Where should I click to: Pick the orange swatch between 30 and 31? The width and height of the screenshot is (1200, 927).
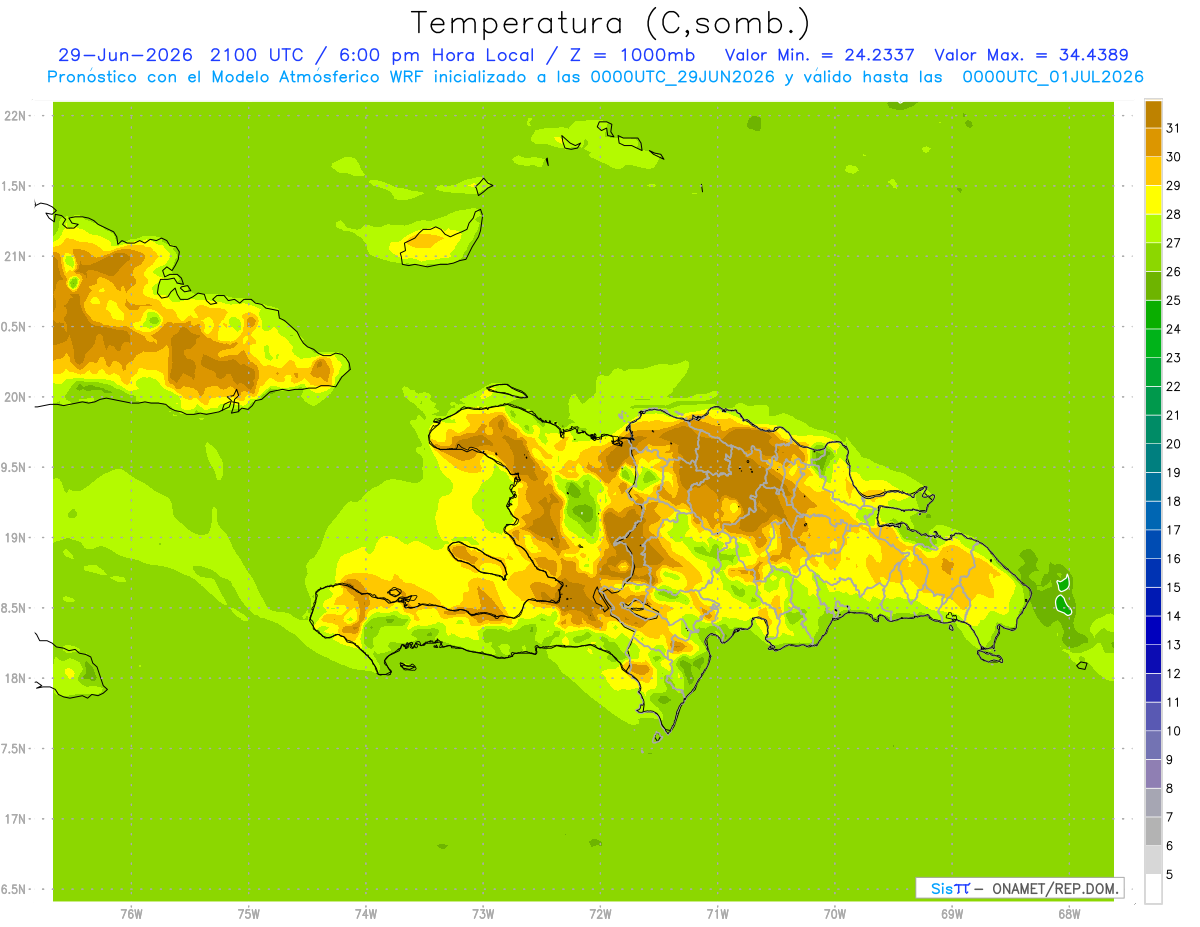point(1153,142)
